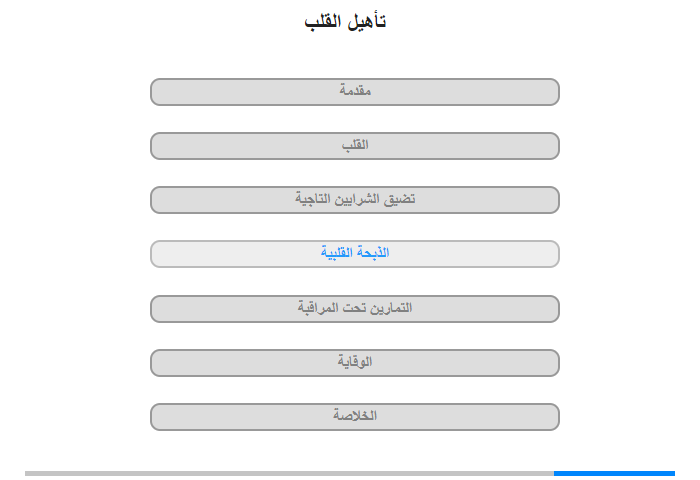Image resolution: width=700 pixels, height=480 pixels.
Task: Click the highlighted الذبحة القلبية button
Action: 355,254
